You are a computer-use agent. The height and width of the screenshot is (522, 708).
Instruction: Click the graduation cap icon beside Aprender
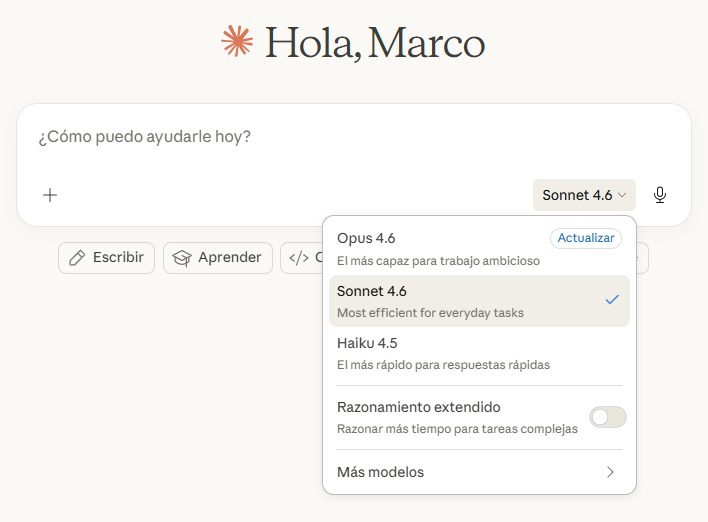coord(182,258)
